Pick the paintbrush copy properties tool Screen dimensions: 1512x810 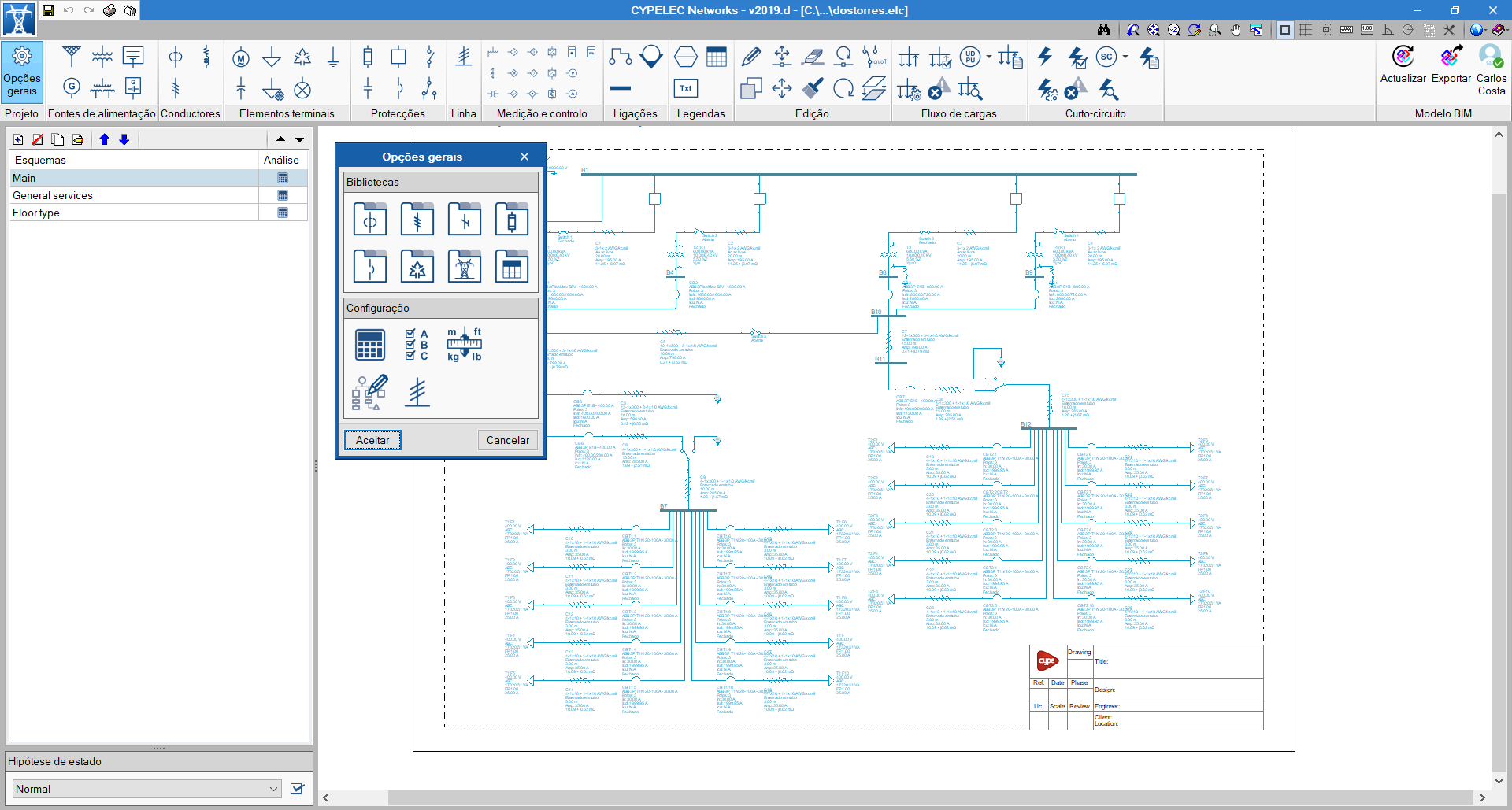(813, 88)
